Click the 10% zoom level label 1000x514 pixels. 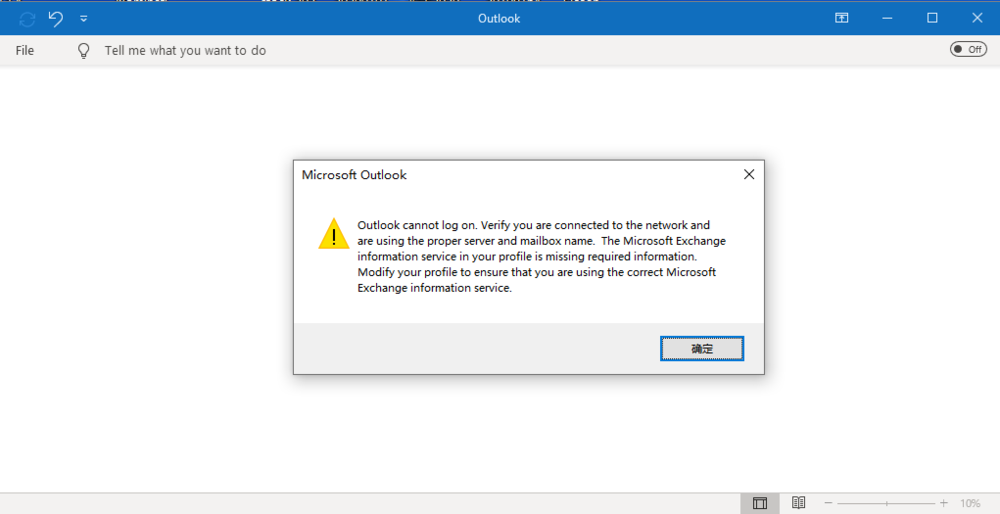tap(970, 503)
